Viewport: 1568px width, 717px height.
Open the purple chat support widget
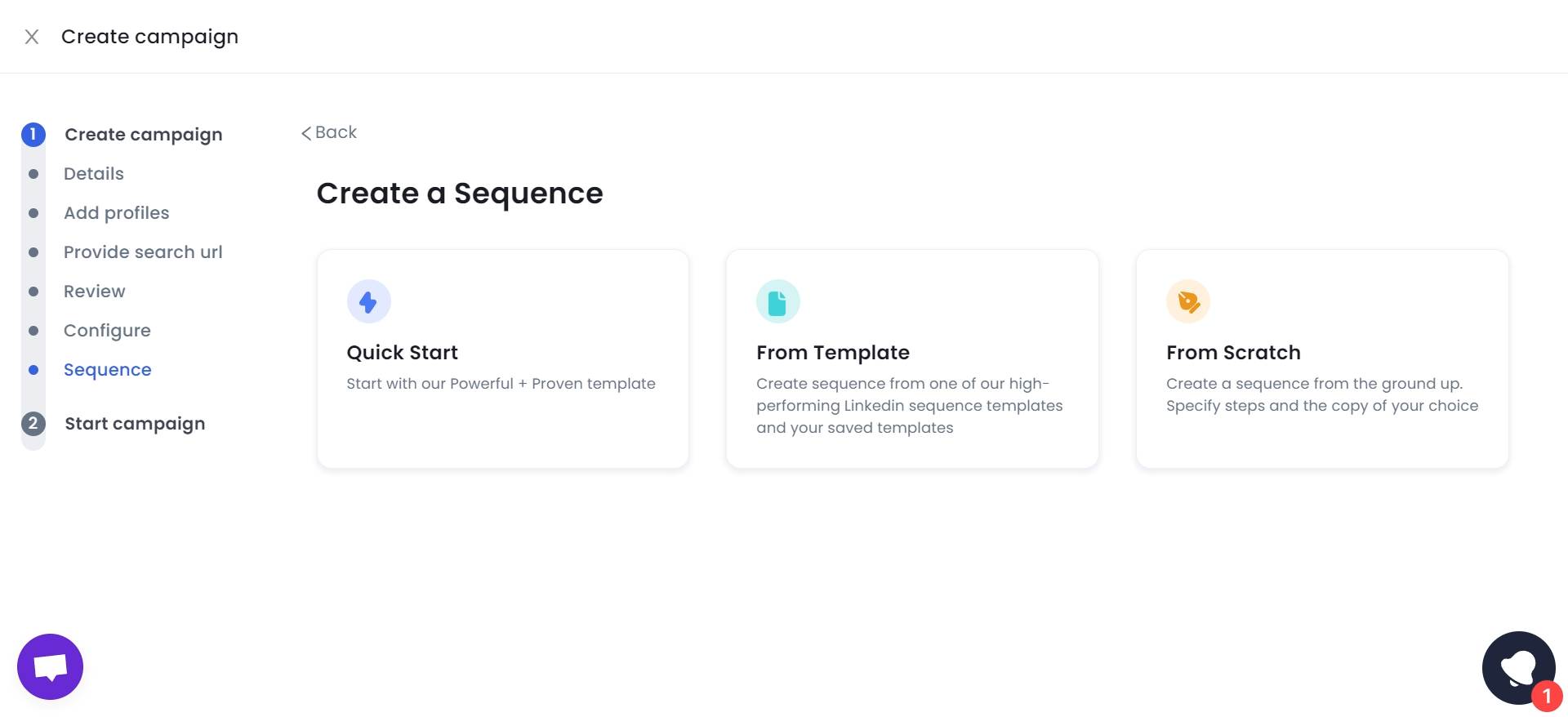point(50,666)
